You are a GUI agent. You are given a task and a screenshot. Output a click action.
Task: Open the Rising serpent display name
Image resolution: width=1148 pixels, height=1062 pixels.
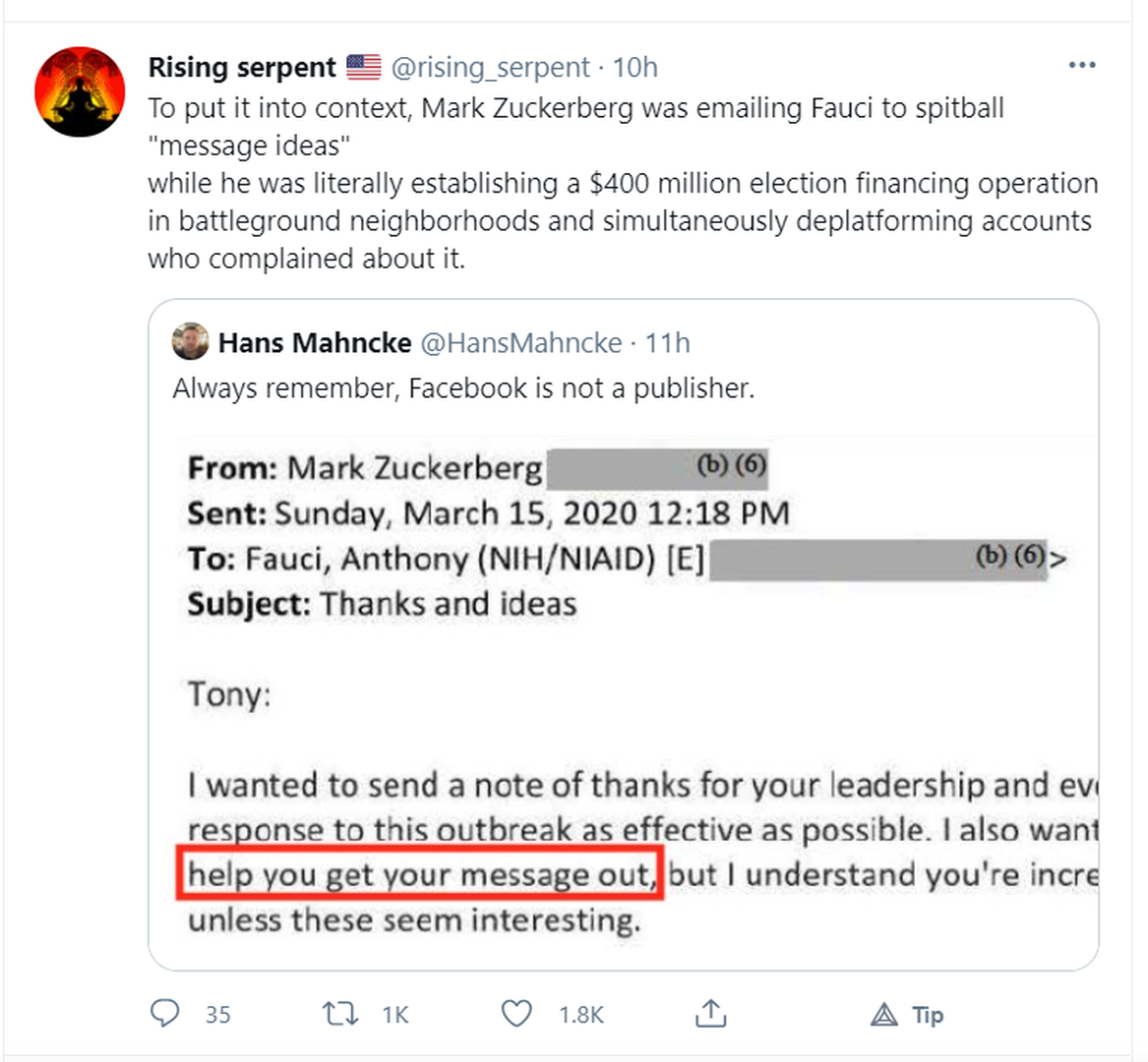click(x=242, y=67)
